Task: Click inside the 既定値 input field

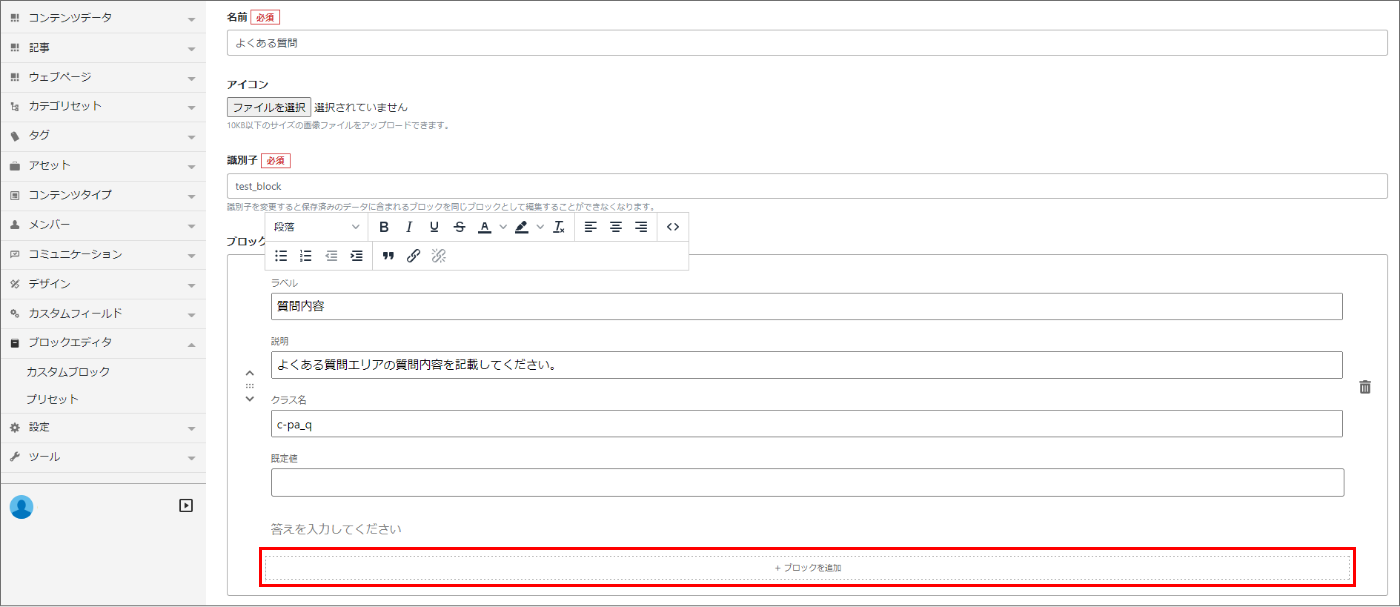Action: 807,483
